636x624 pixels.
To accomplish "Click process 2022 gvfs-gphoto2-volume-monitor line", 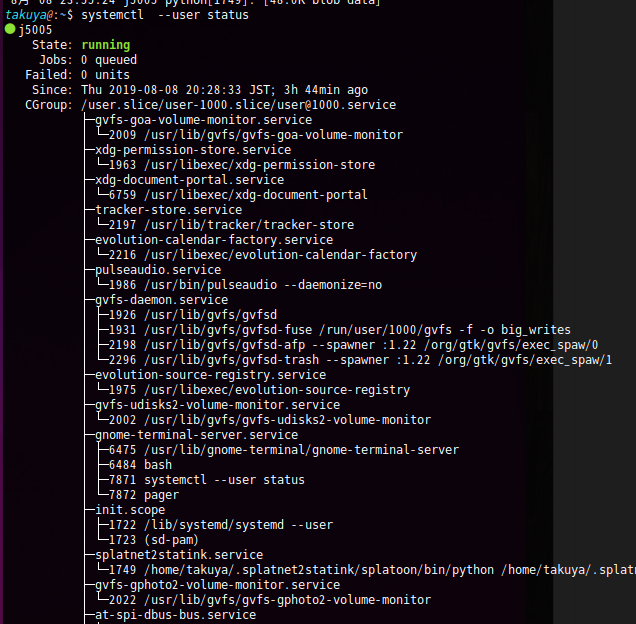I will pos(270,600).
